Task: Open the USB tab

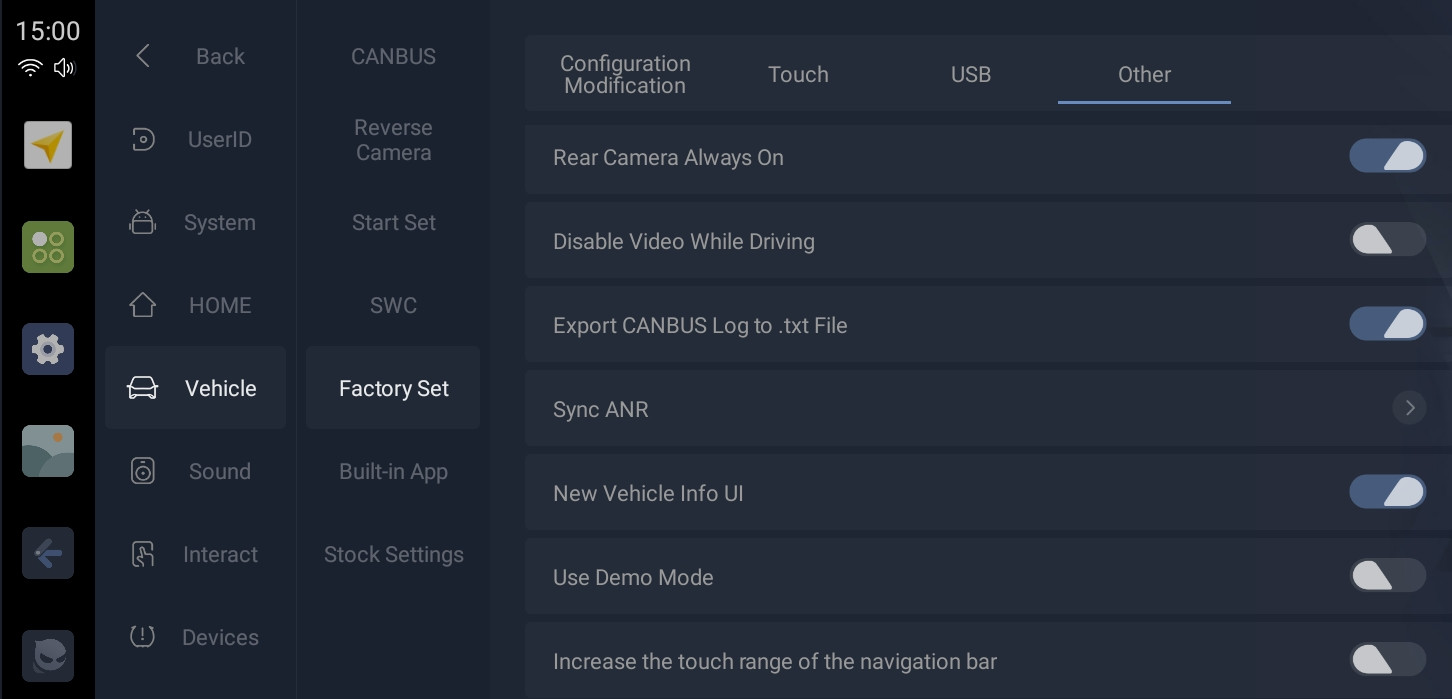Action: (x=971, y=74)
